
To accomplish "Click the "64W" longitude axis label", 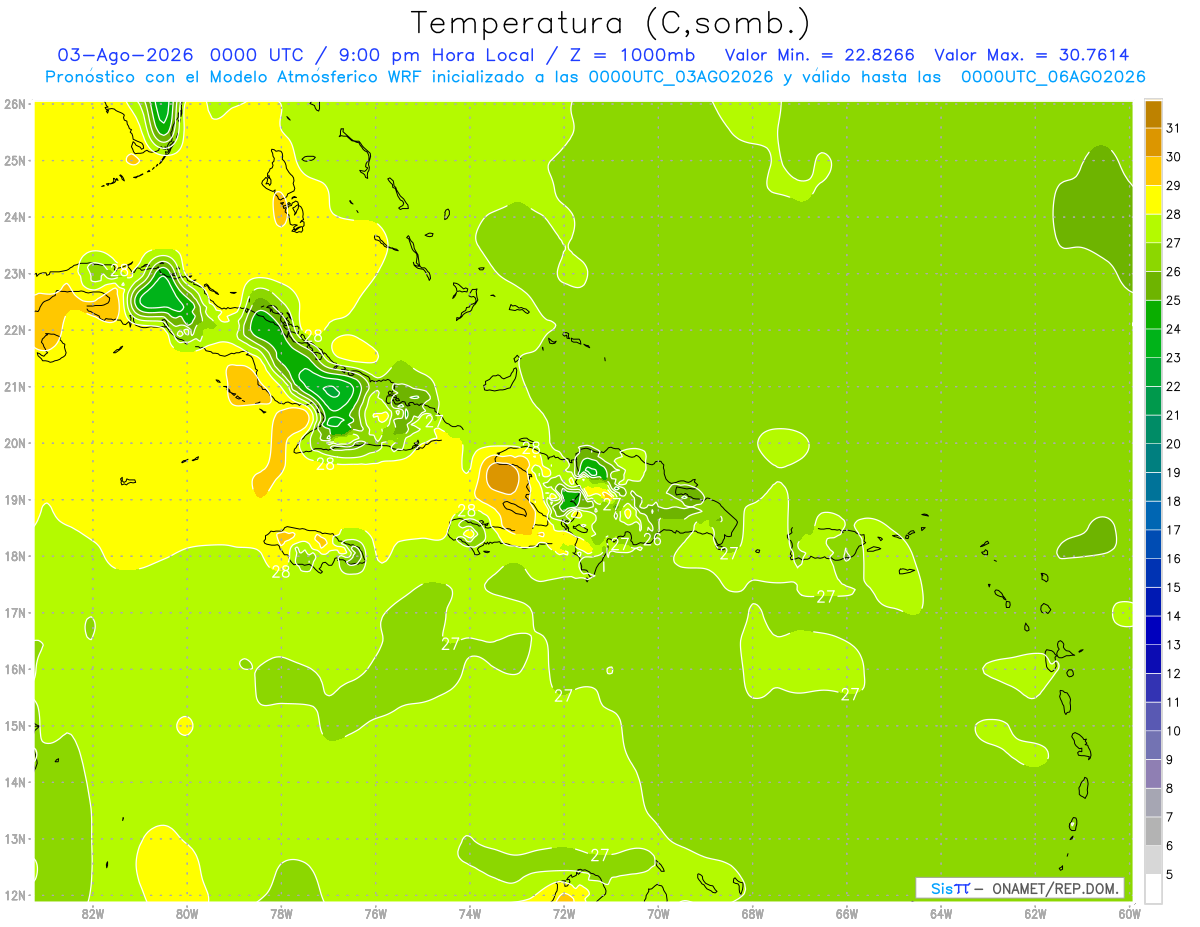I will tap(941, 913).
